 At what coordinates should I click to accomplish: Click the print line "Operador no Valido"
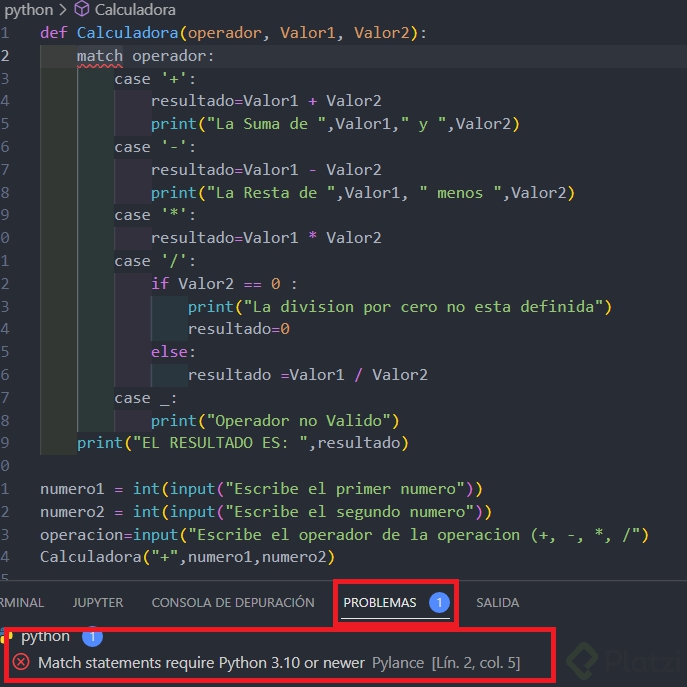tap(275, 421)
